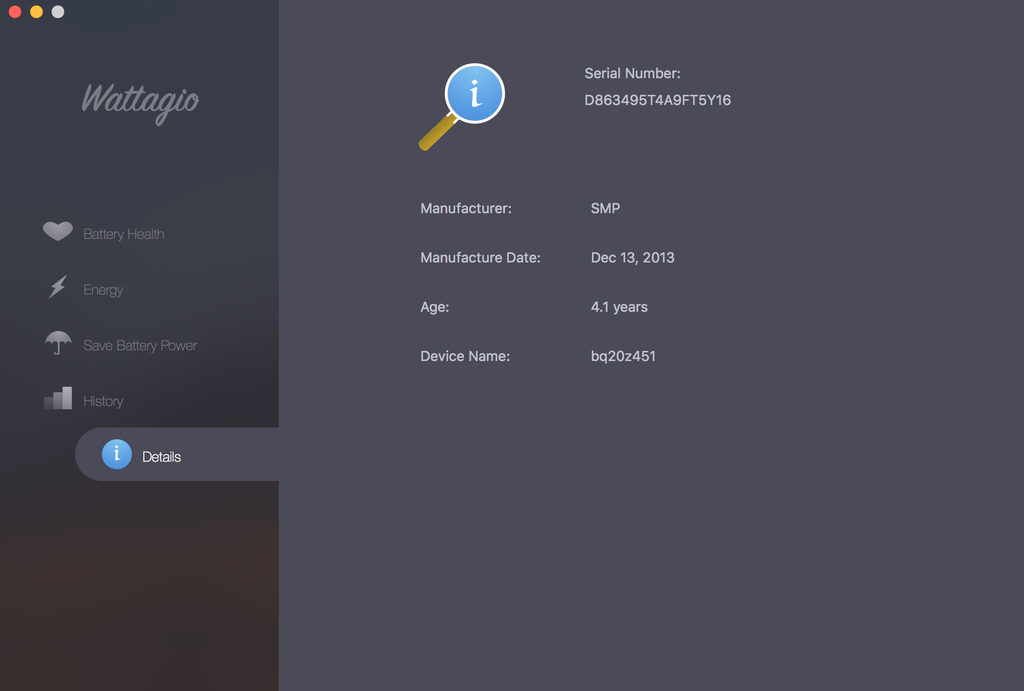Image resolution: width=1024 pixels, height=691 pixels.
Task: Click the Device Name label
Action: click(x=465, y=356)
